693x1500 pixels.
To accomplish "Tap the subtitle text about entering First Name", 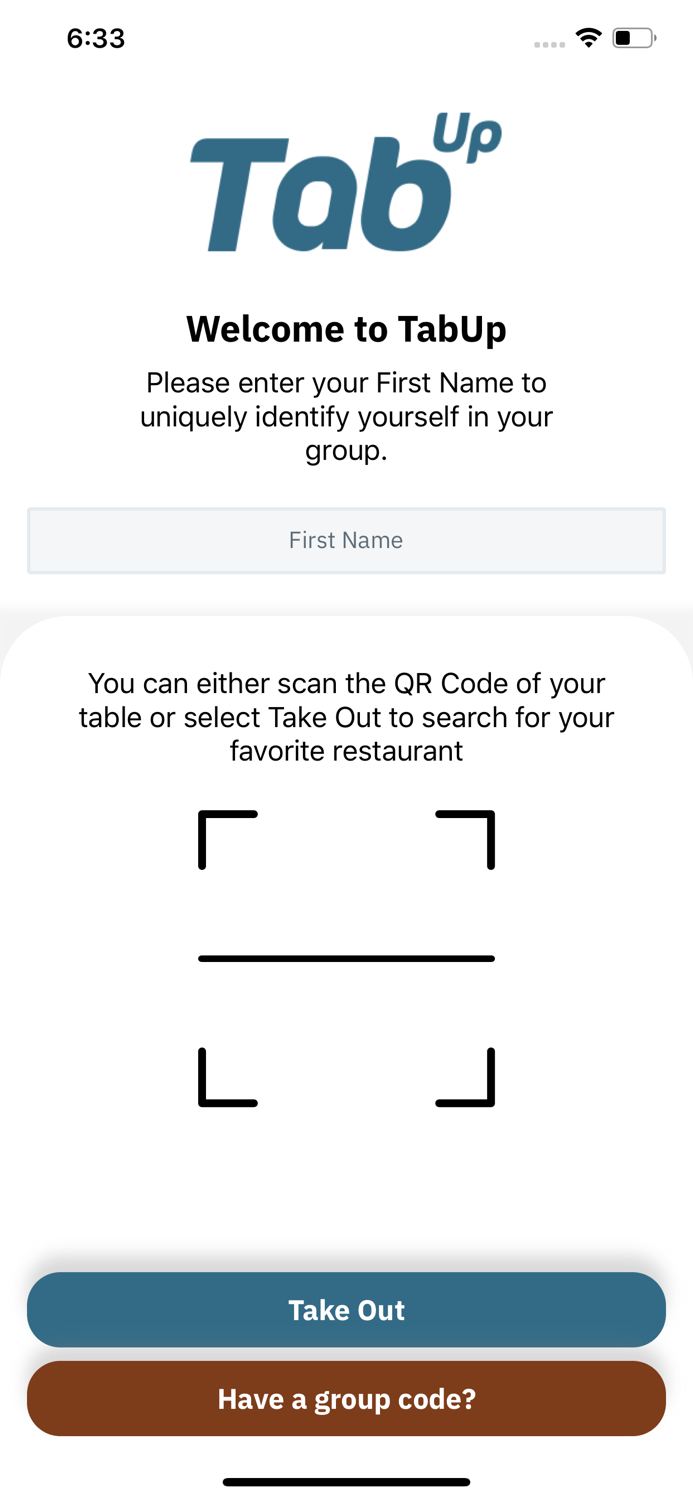I will point(347,416).
